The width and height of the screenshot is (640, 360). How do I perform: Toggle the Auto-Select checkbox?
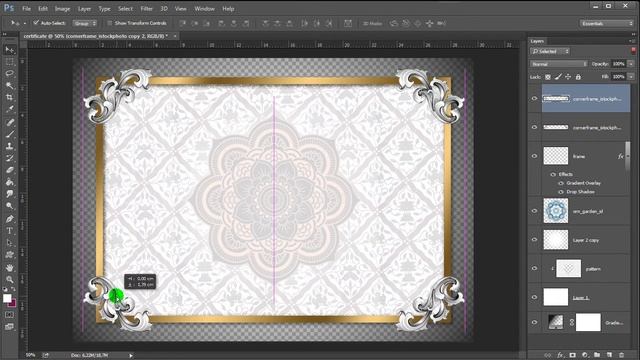[36, 23]
